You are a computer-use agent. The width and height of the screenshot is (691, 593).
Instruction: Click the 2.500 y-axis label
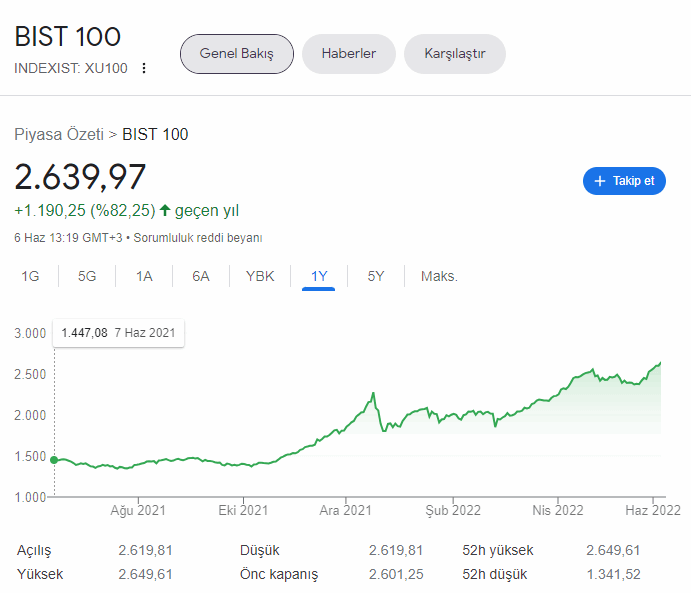click(30, 374)
